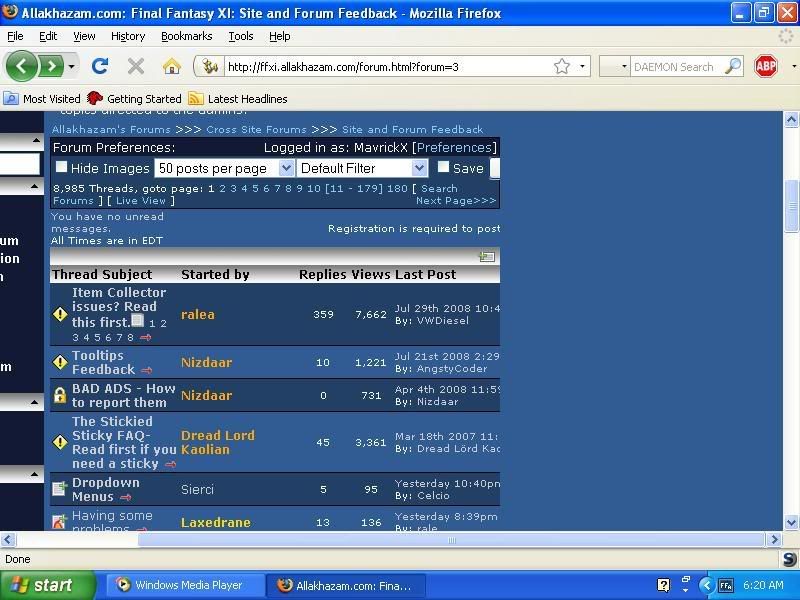Open the posts per page dropdown

pos(223,168)
